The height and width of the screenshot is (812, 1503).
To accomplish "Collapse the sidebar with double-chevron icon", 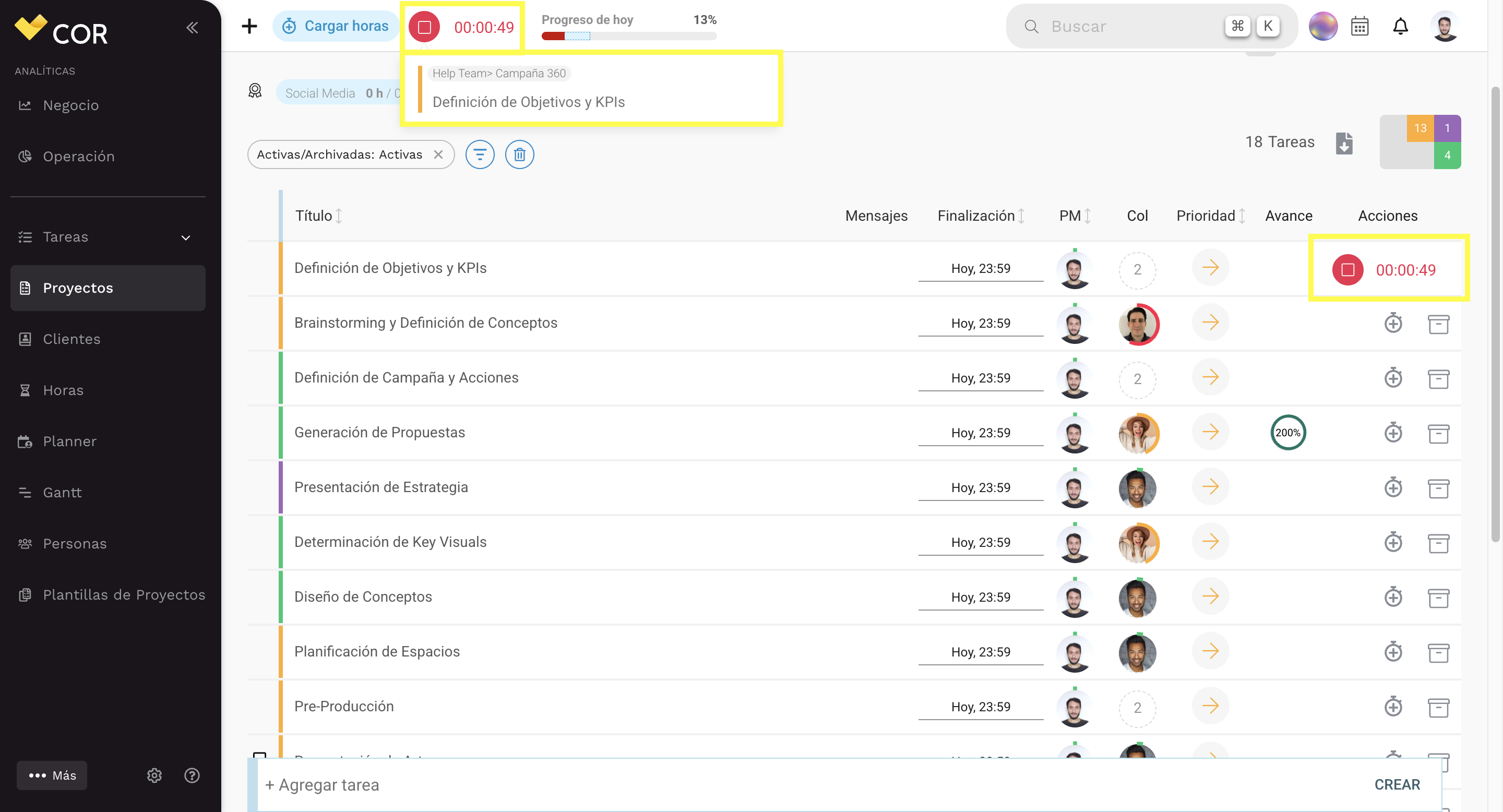I will click(192, 28).
